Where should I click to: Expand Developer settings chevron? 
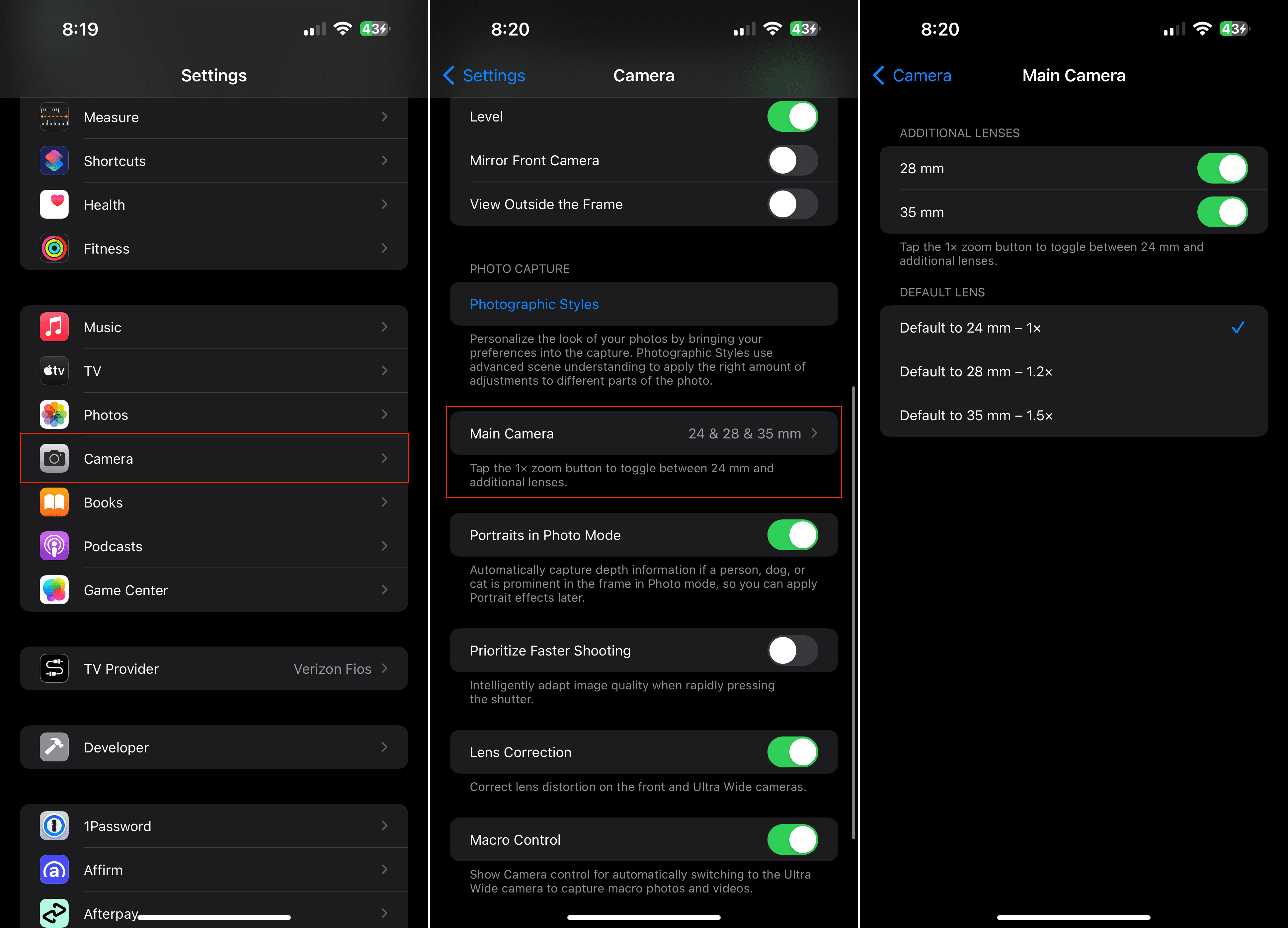click(384, 747)
